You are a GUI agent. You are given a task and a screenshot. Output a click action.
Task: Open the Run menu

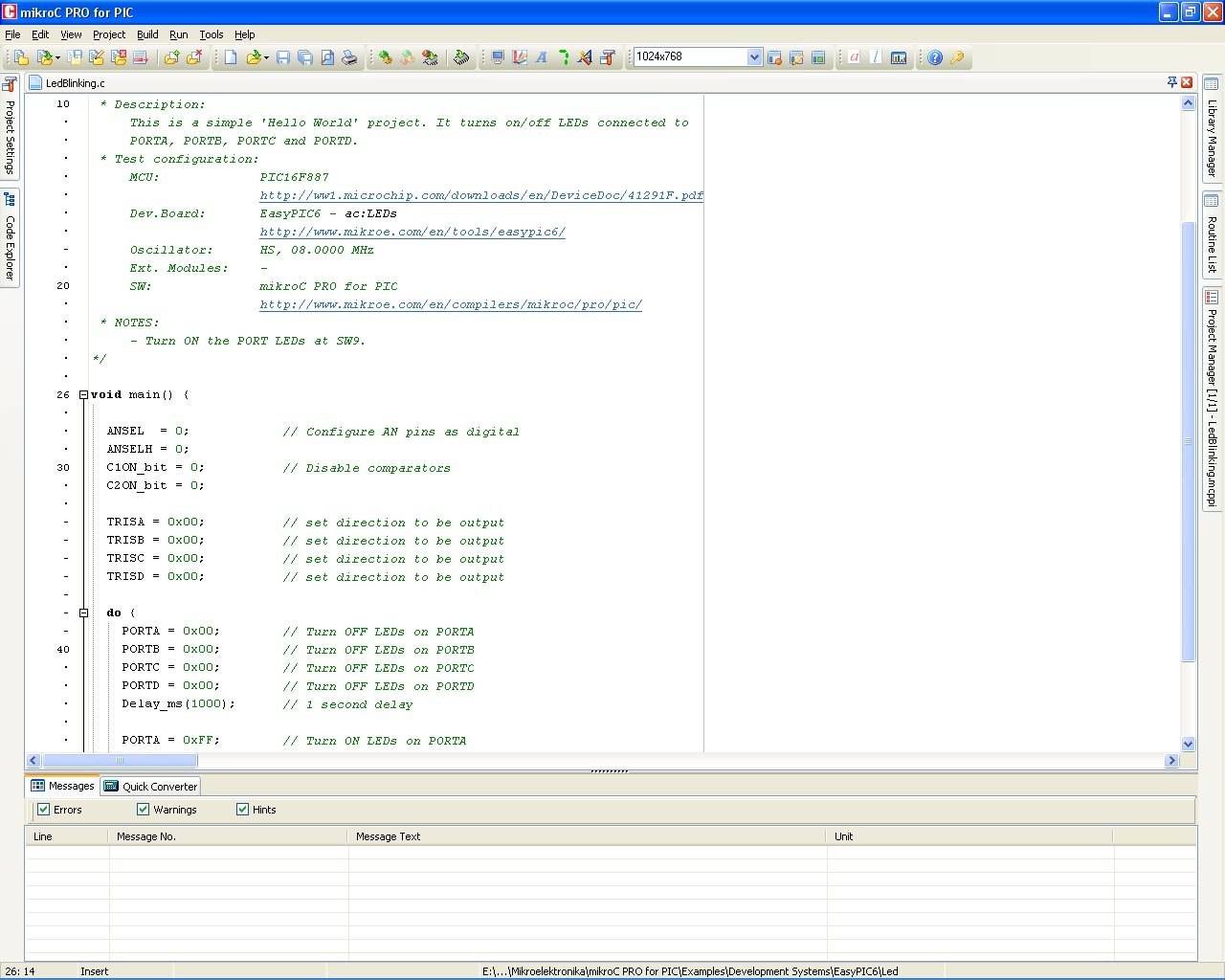click(x=179, y=34)
